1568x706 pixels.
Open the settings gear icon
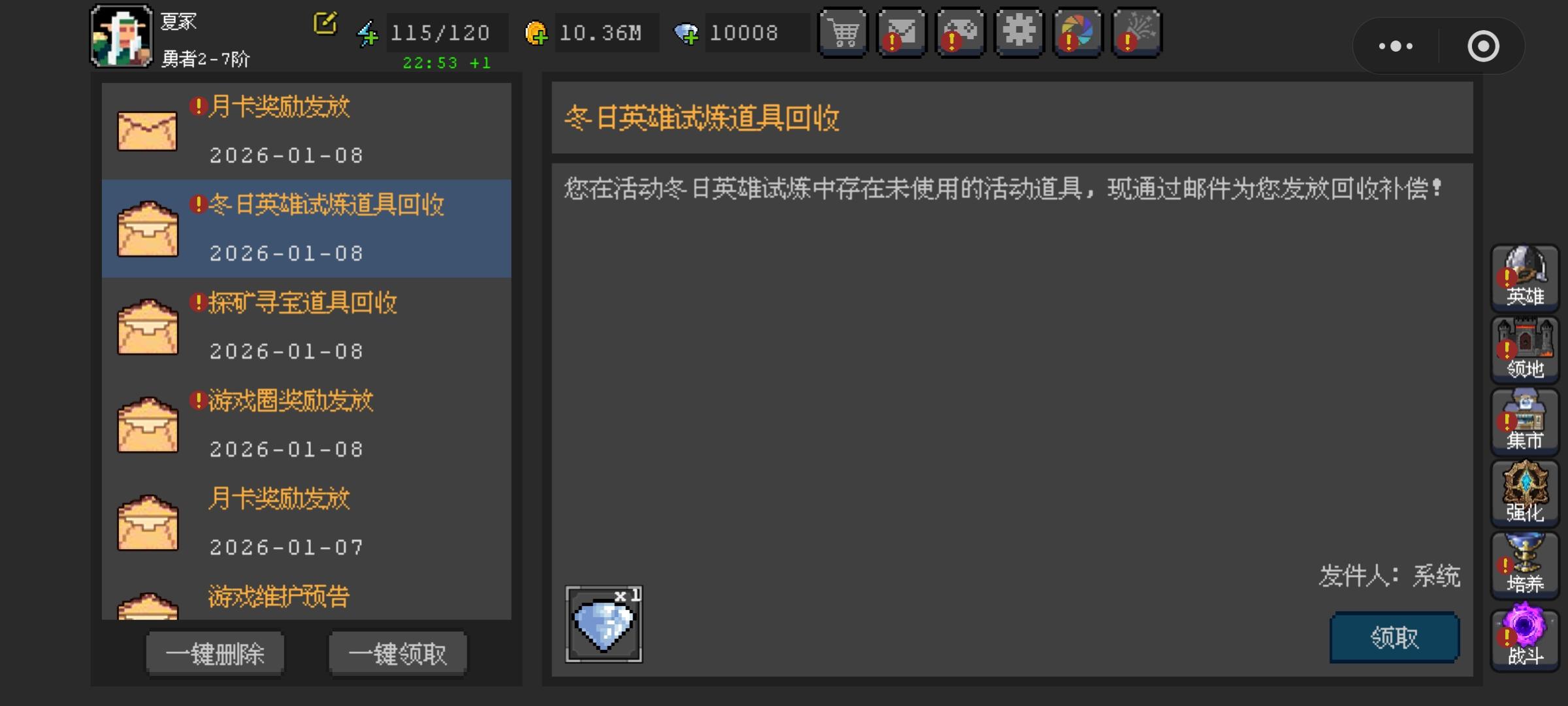point(1019,33)
